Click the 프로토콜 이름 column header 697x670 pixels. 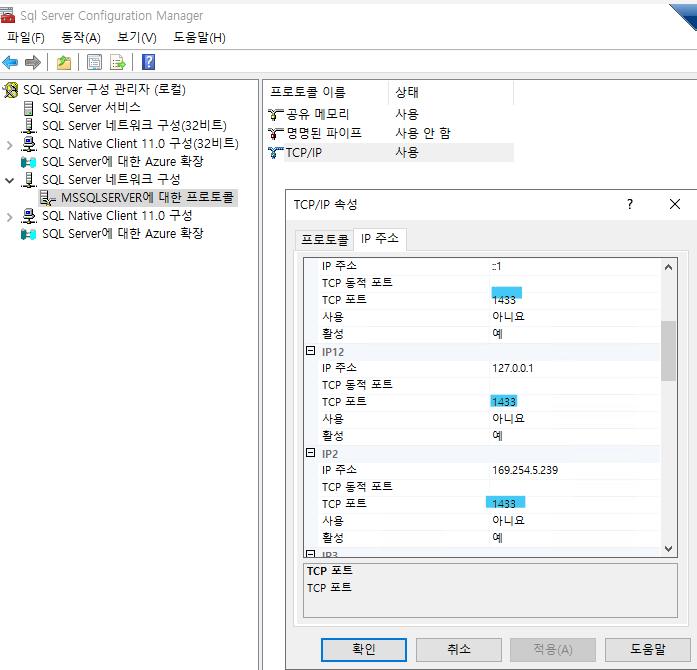coord(328,92)
